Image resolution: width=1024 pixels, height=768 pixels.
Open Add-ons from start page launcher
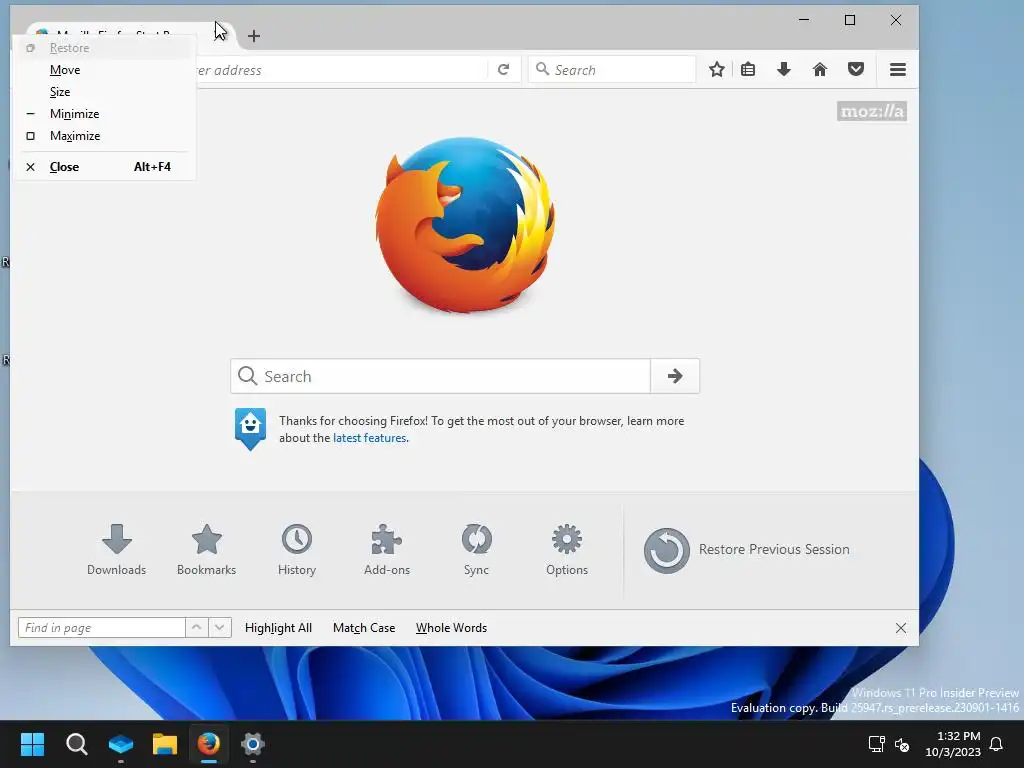(387, 549)
